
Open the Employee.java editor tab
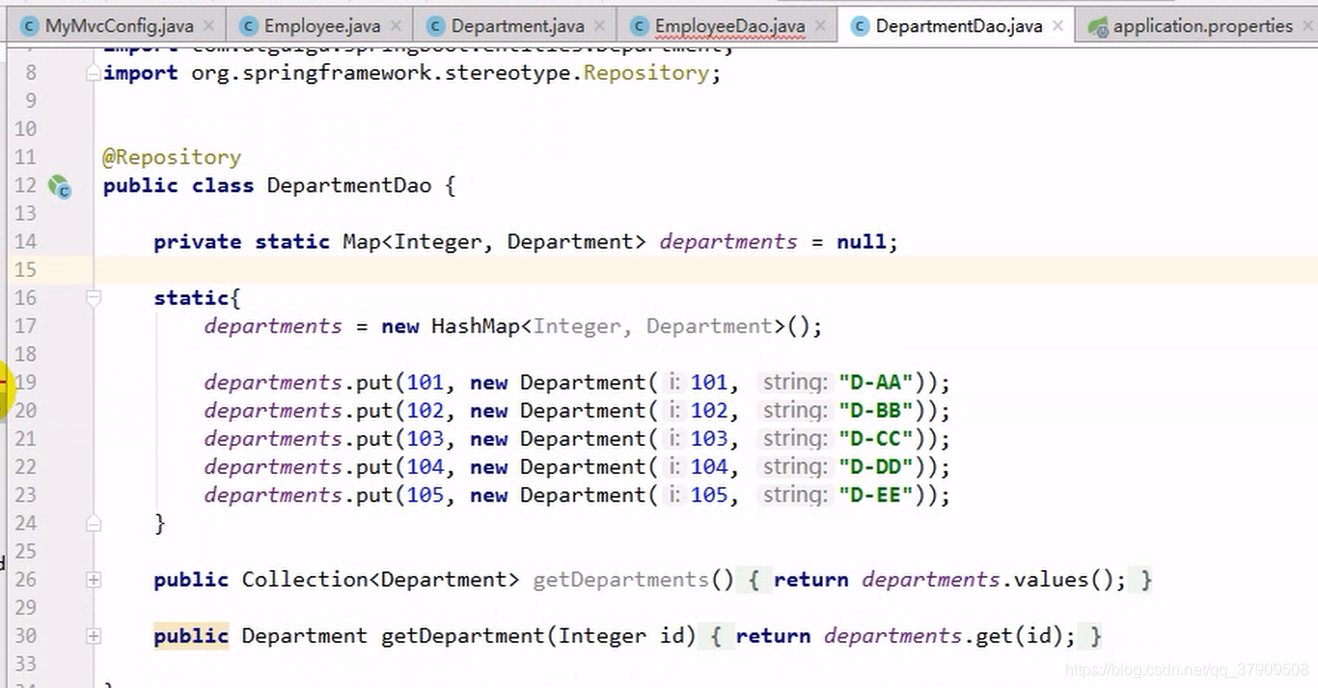(320, 25)
